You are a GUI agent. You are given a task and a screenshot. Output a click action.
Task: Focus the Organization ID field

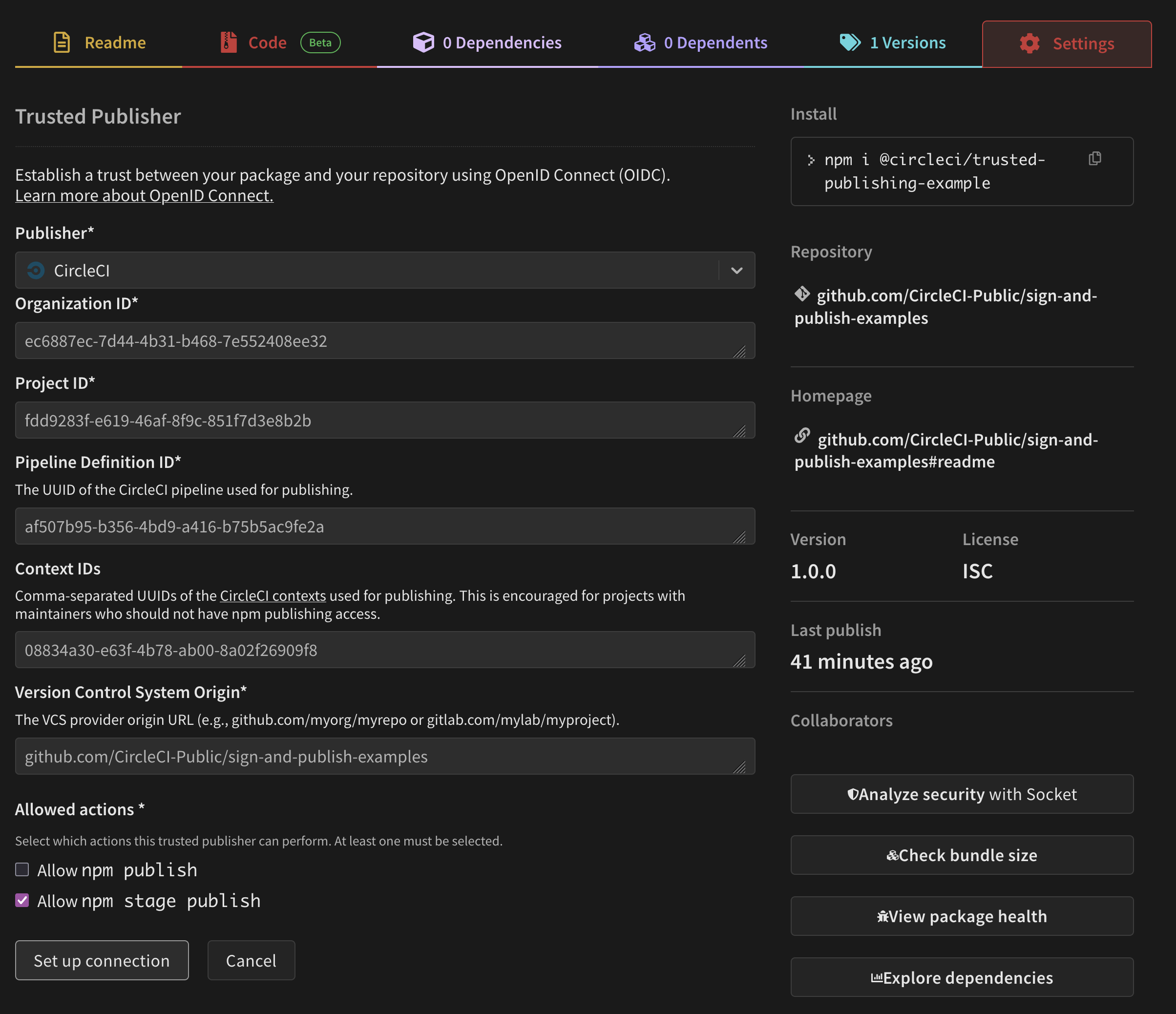tap(385, 340)
